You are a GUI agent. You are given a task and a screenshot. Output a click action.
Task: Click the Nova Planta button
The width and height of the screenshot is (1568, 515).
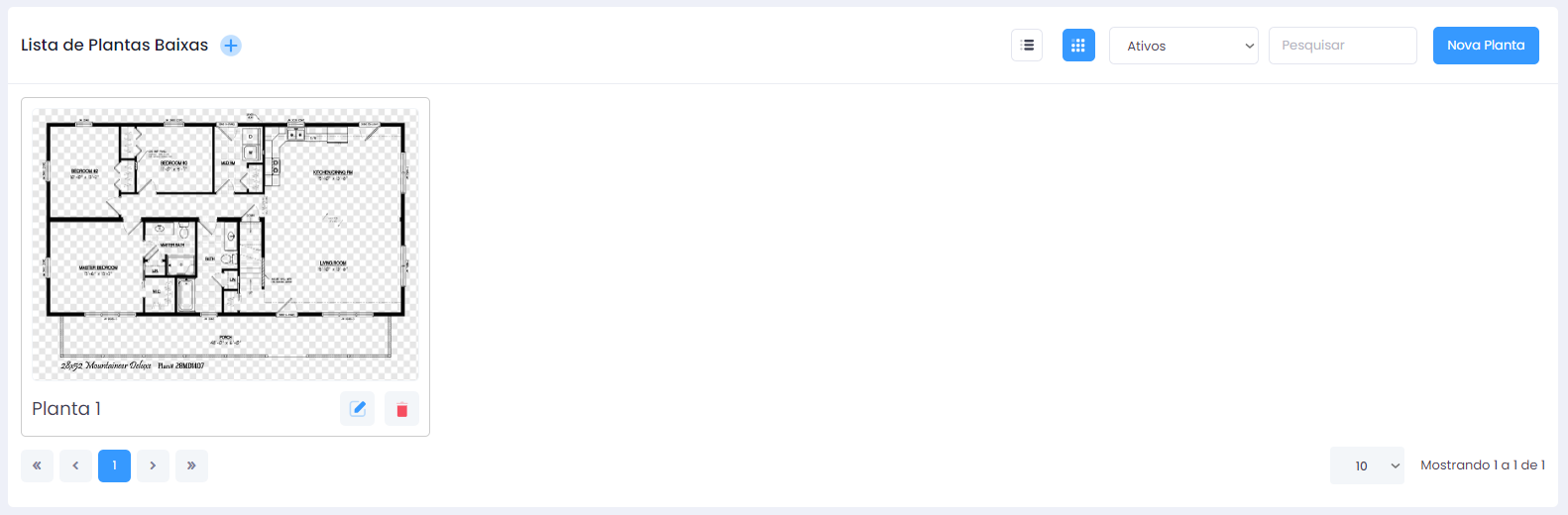pyautogui.click(x=1486, y=46)
